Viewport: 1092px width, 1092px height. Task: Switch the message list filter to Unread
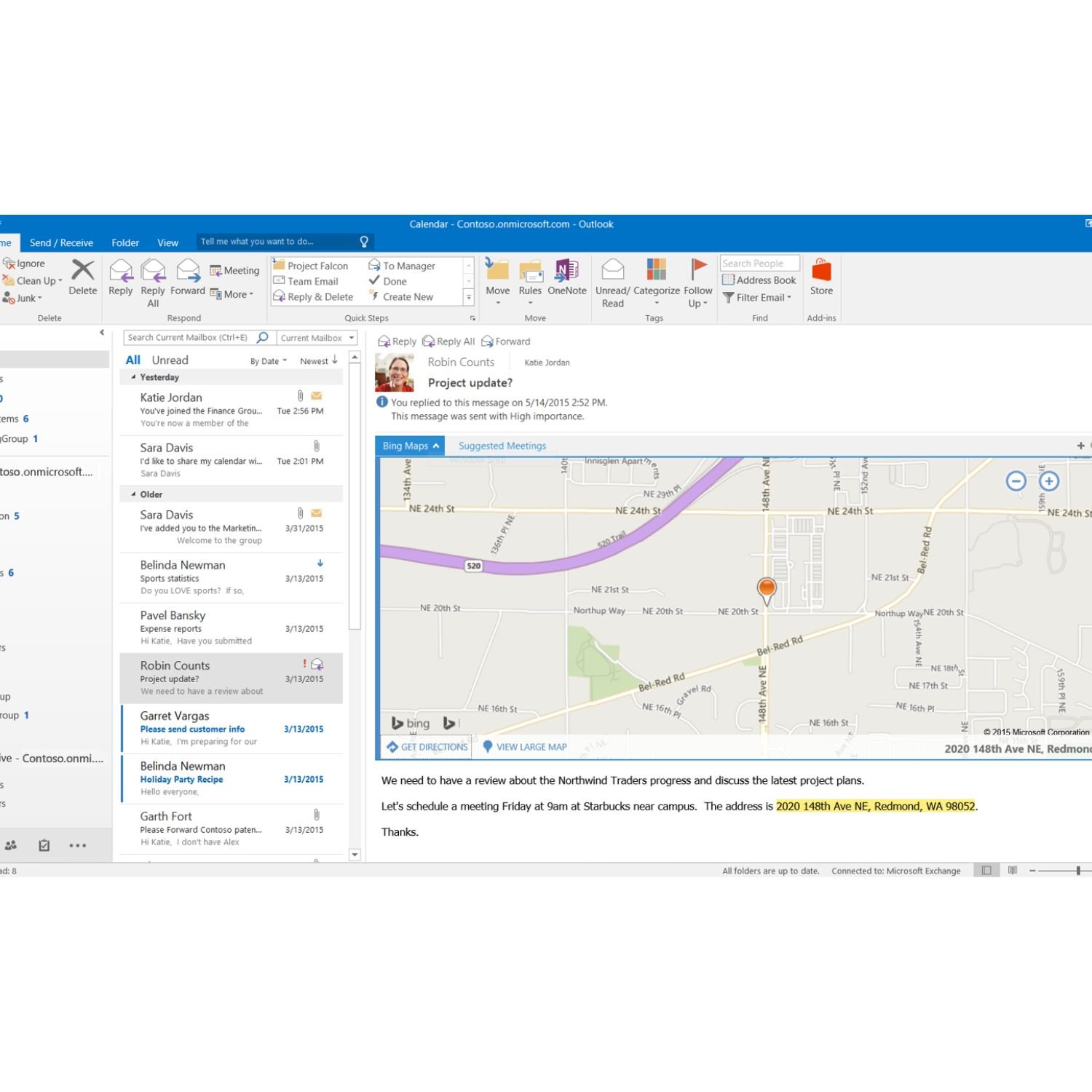click(170, 360)
